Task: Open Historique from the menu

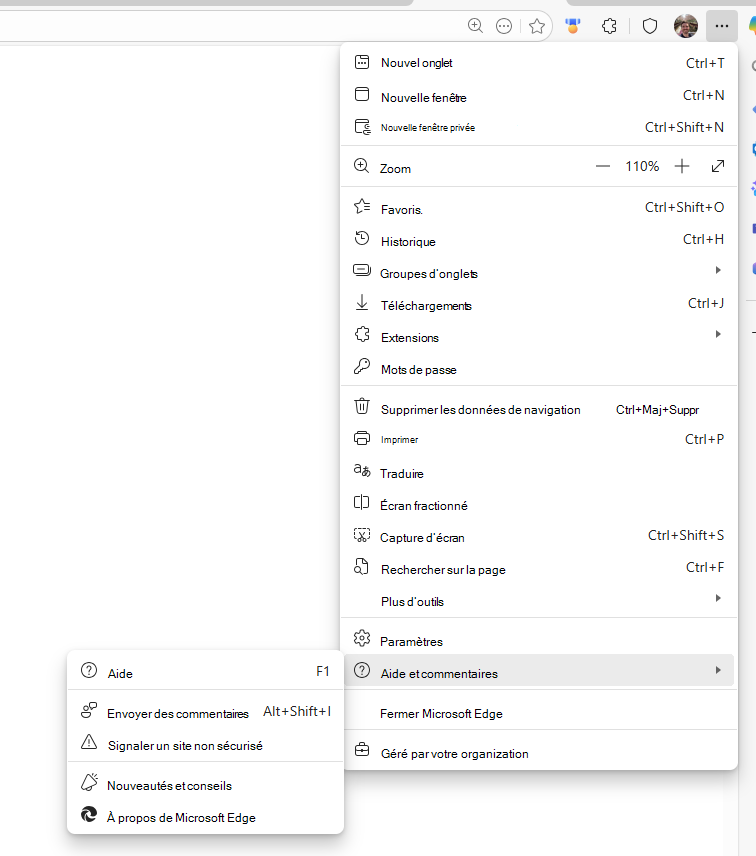Action: click(539, 240)
